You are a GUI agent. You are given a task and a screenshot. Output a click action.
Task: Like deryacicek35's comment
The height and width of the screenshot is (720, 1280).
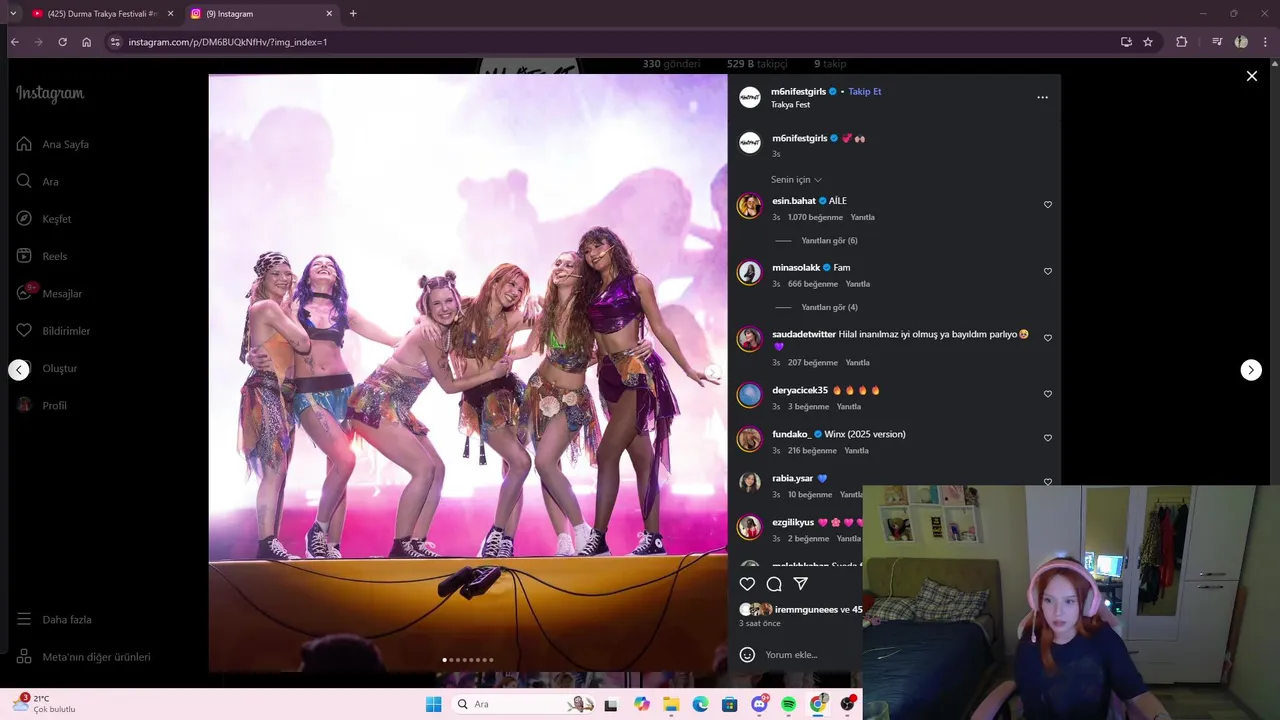pyautogui.click(x=1048, y=394)
